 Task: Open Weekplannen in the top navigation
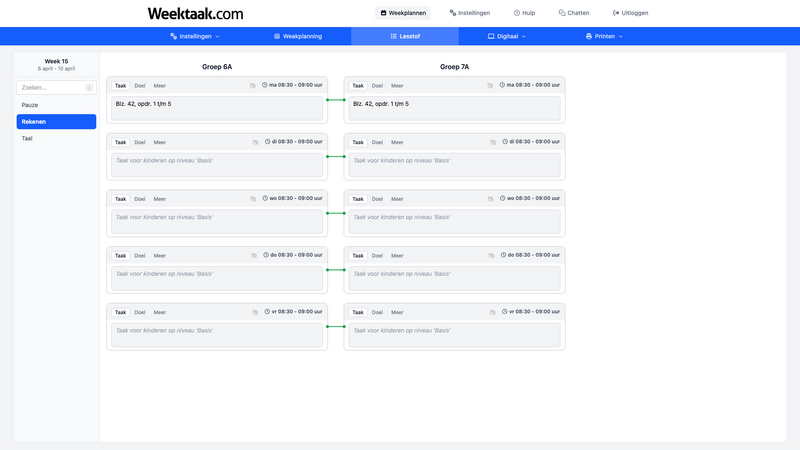403,13
